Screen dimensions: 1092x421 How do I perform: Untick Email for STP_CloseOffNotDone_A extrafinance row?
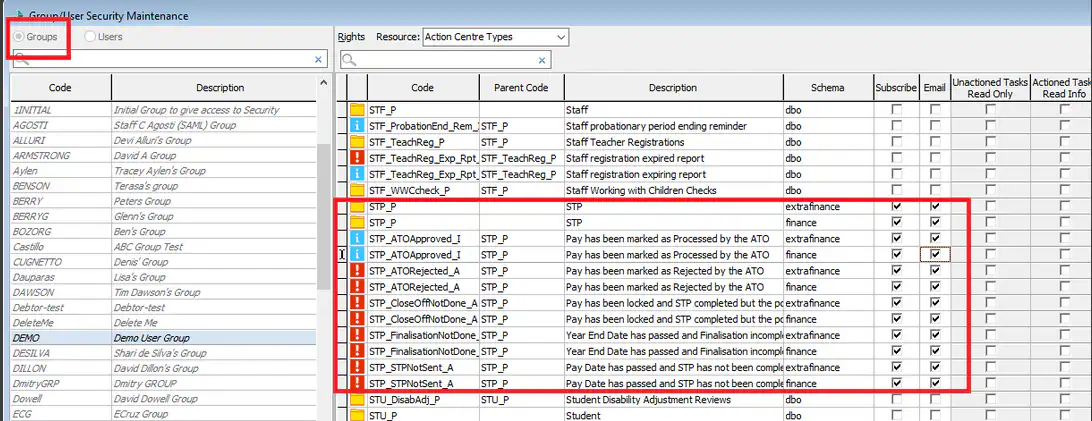[935, 303]
